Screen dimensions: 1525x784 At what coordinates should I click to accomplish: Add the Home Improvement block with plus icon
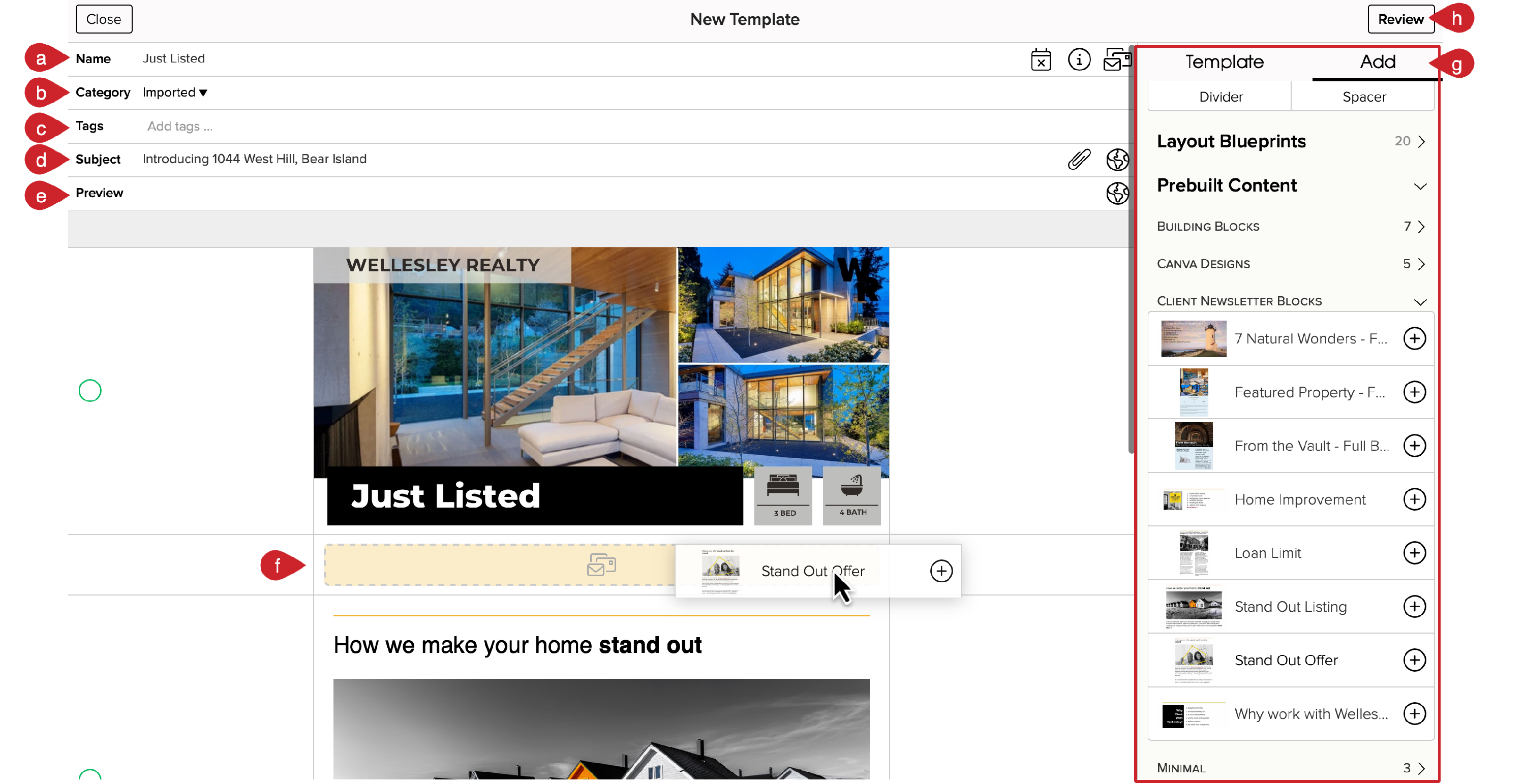coord(1416,499)
